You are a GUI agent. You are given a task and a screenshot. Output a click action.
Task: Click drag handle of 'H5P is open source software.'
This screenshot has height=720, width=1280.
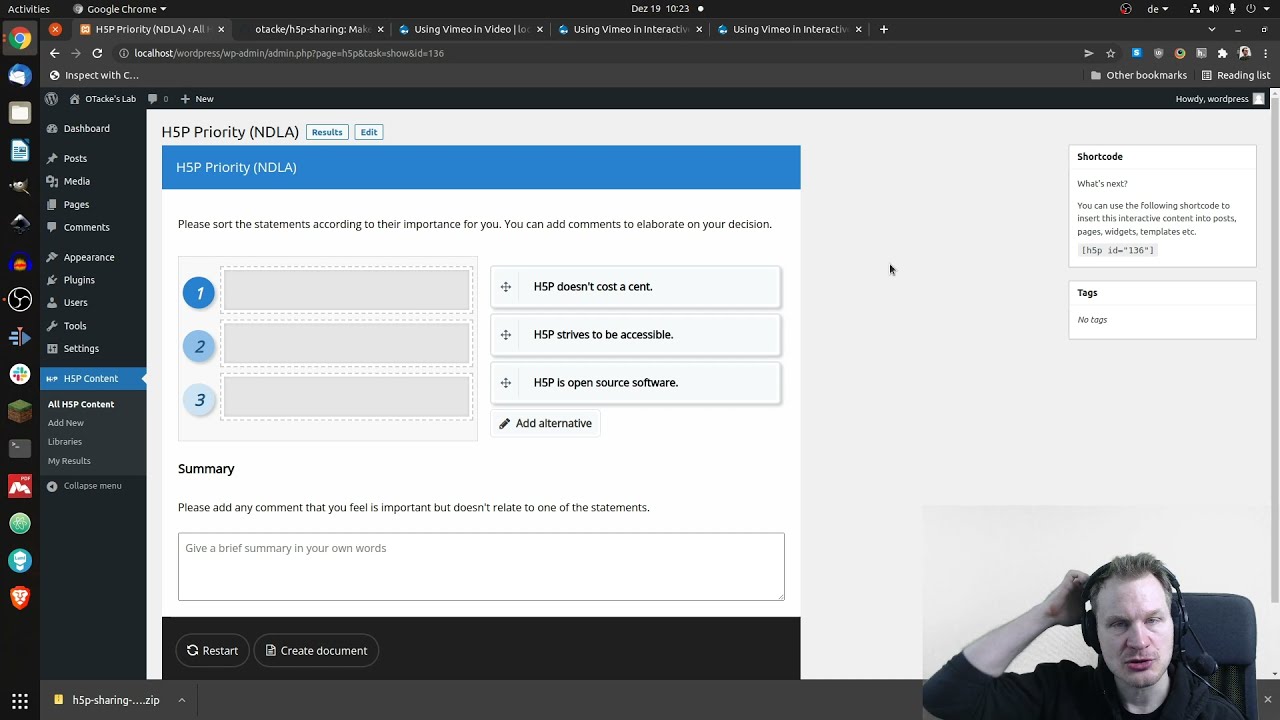coord(506,383)
